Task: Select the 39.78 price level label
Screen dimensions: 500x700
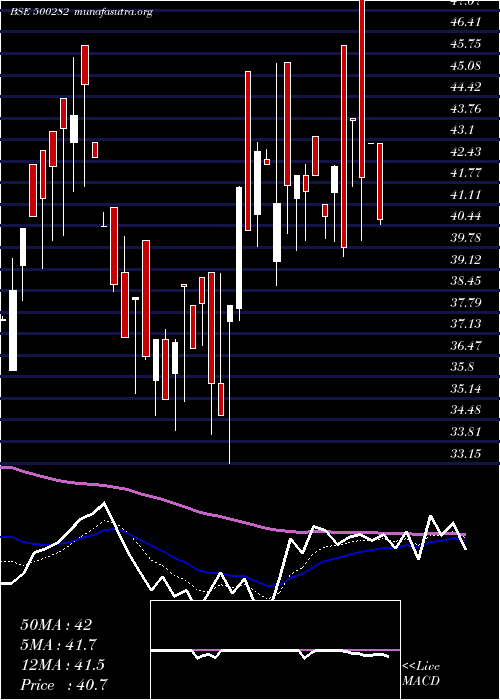Action: (466, 238)
